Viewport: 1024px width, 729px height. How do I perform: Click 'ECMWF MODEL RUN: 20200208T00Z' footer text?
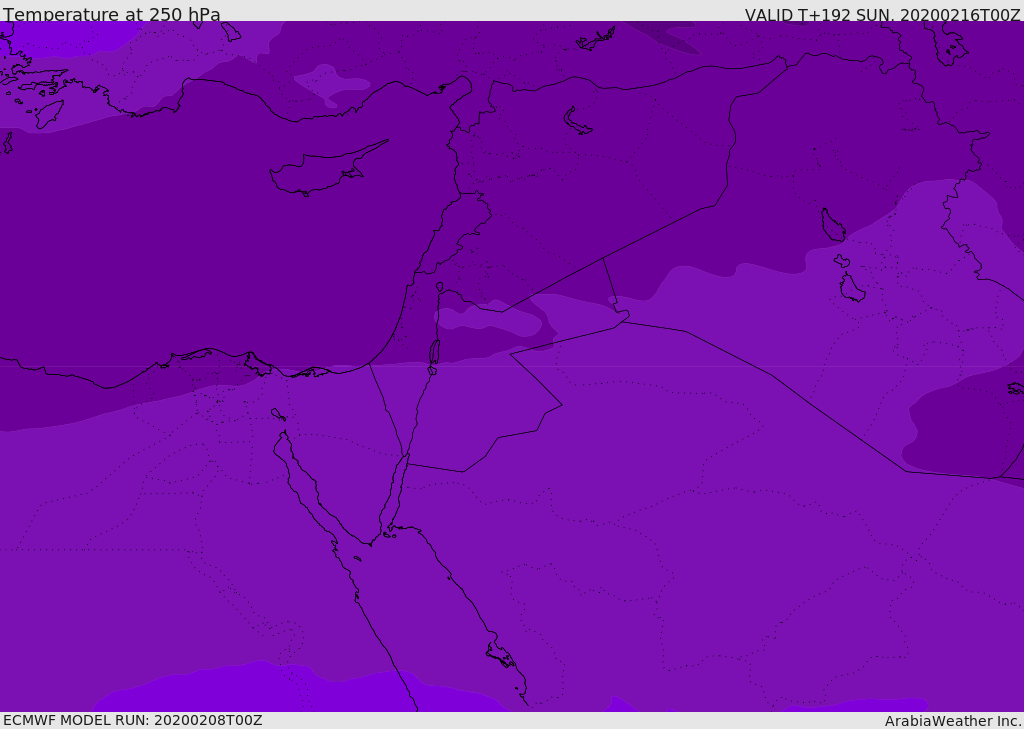(x=133, y=720)
